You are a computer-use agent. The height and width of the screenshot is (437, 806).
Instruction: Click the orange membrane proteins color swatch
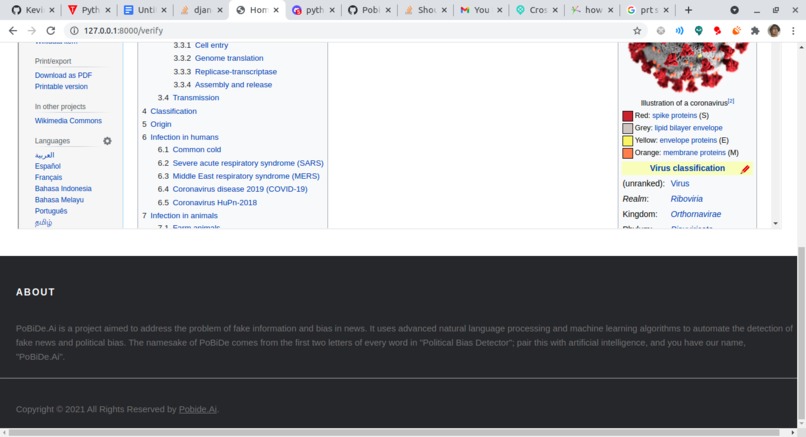(628, 153)
